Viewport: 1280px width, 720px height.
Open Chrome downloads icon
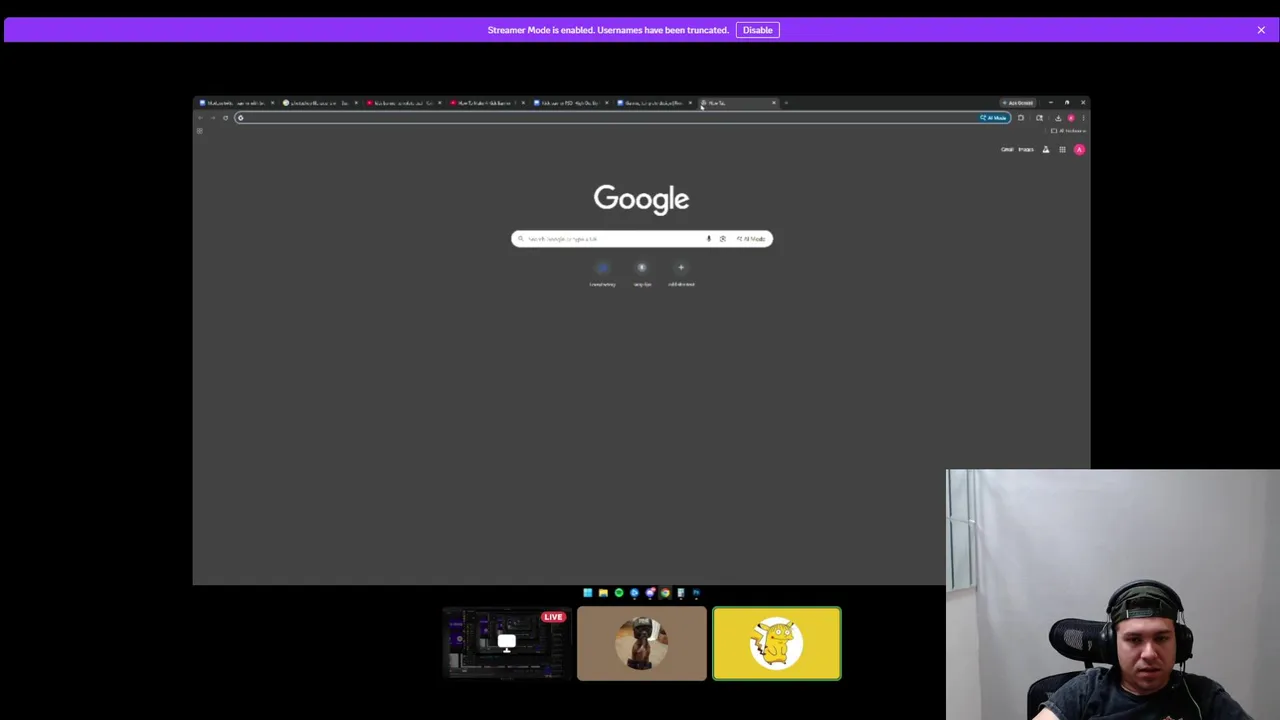pyautogui.click(x=1058, y=118)
